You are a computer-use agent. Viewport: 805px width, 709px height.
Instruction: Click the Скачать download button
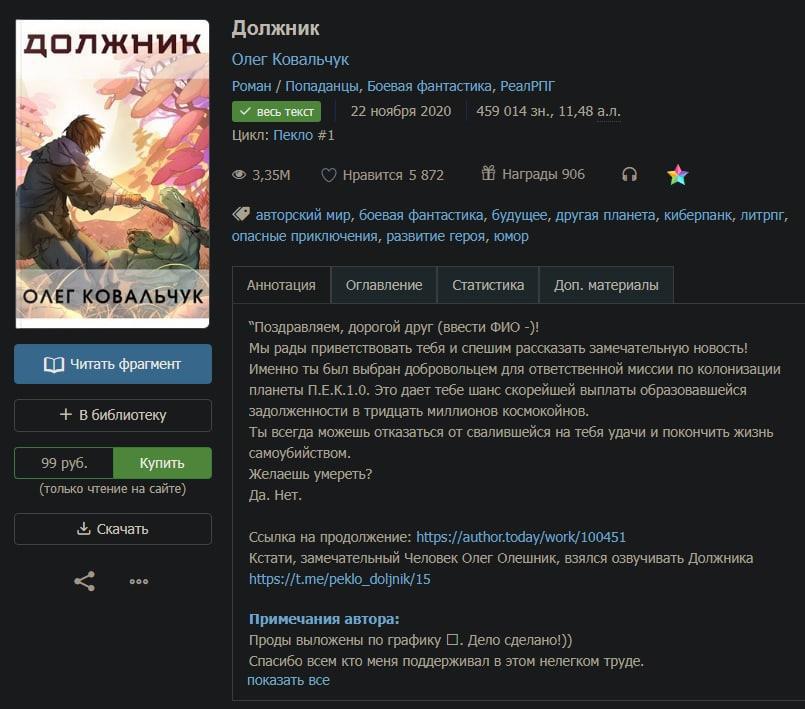tap(113, 529)
